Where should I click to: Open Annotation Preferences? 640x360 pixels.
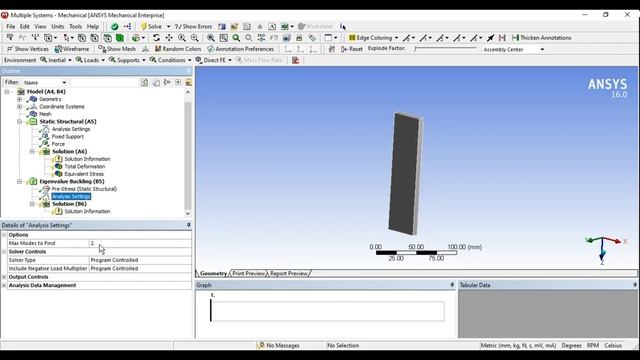pyautogui.click(x=240, y=49)
